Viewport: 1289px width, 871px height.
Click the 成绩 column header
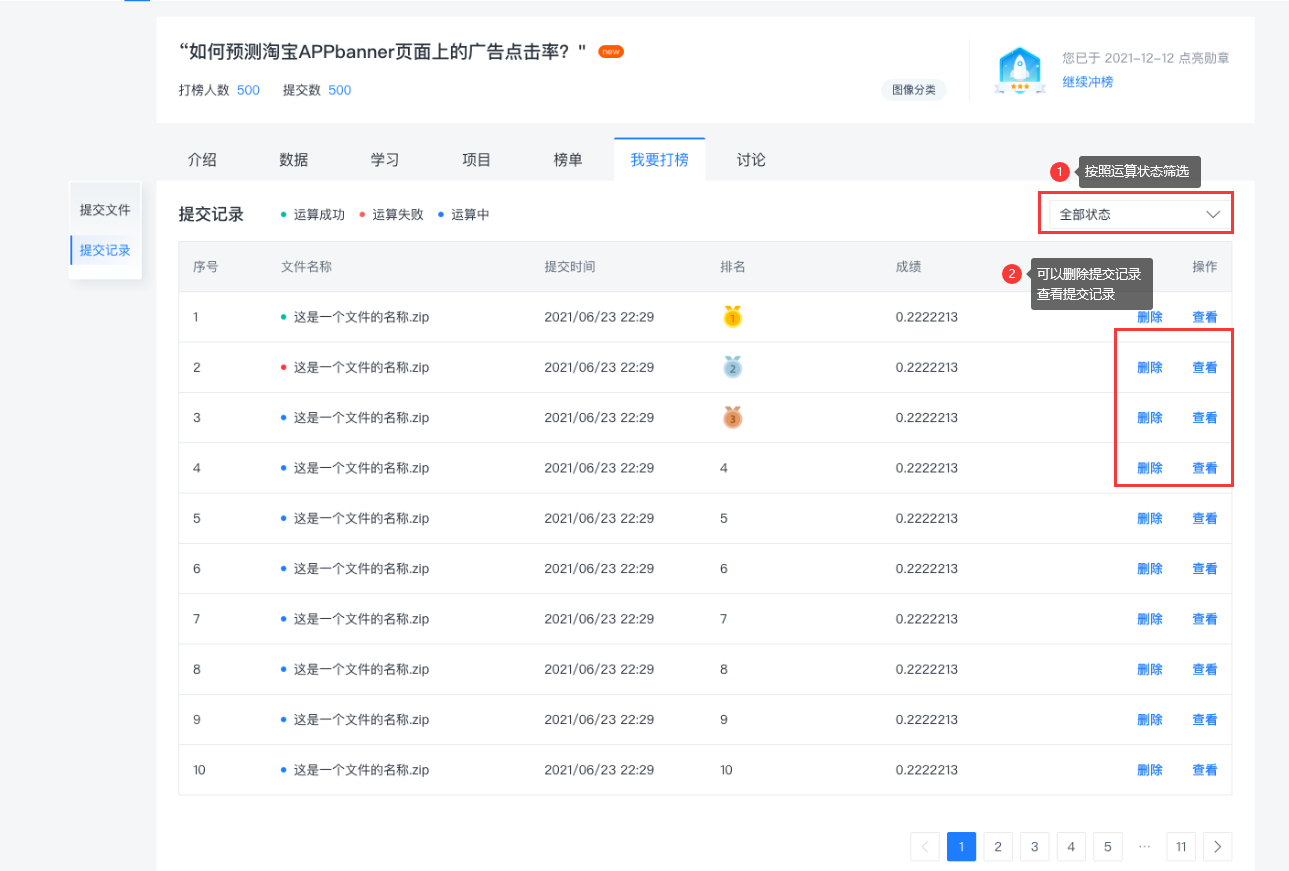pyautogui.click(x=909, y=267)
